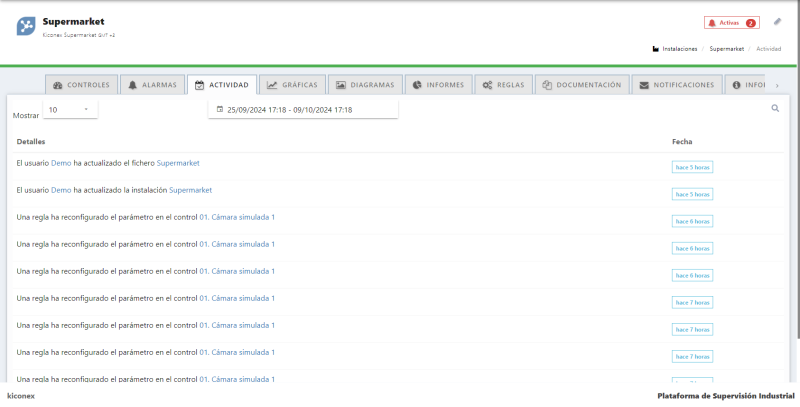Viewport: 800px width, 407px height.
Task: Open the Informes tab
Action: pyautogui.click(x=439, y=85)
